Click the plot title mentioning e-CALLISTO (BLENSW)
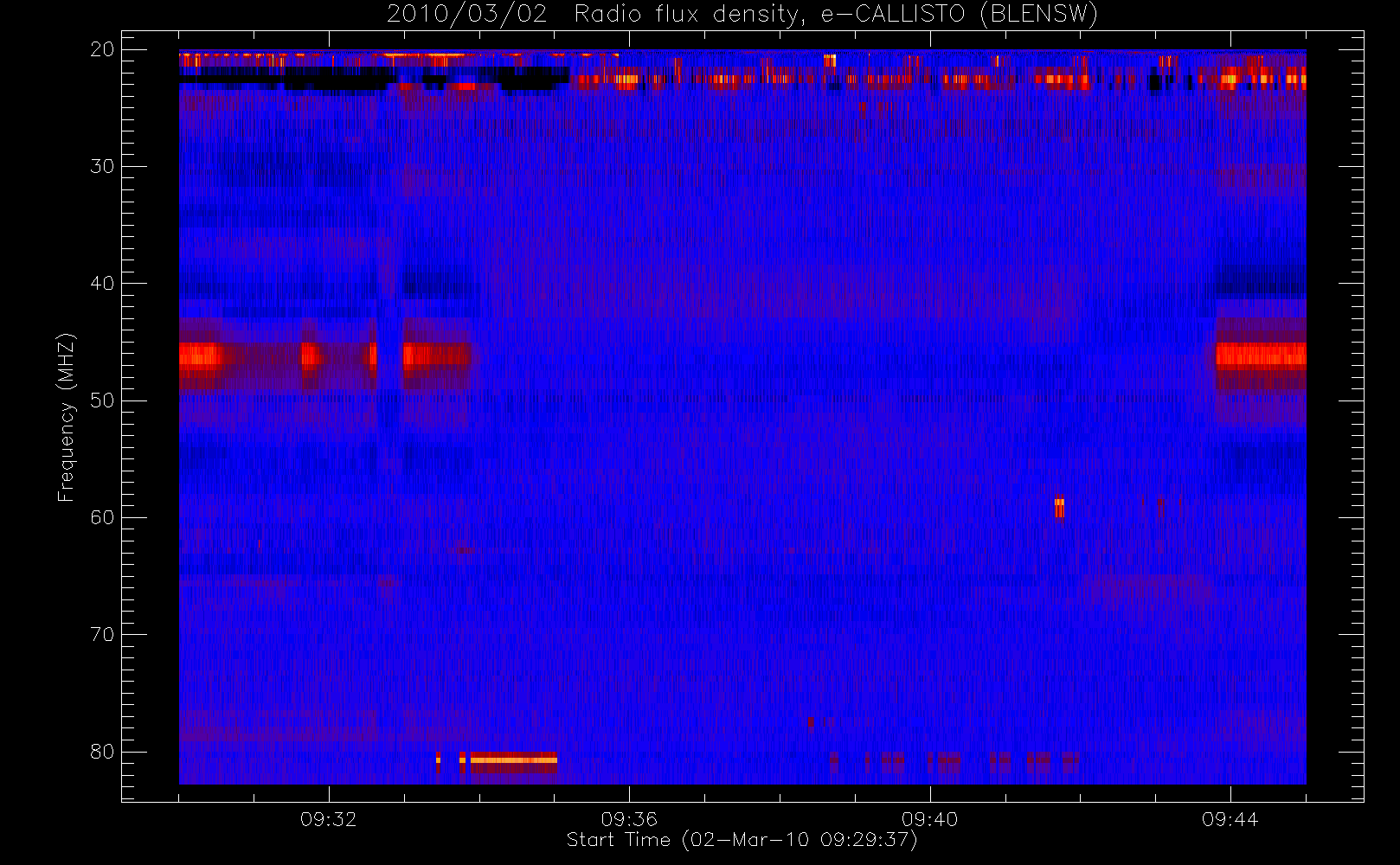1400x865 pixels. tap(742, 15)
